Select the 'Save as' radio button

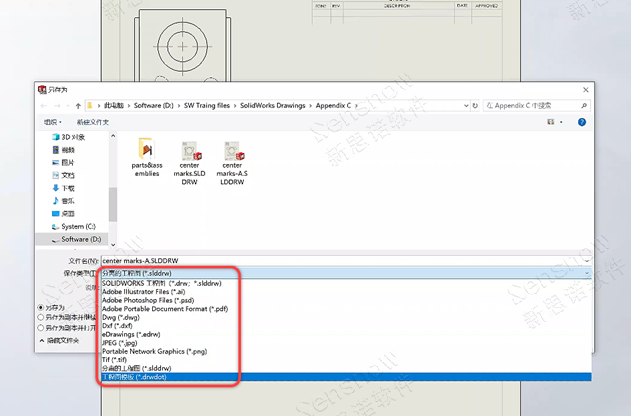click(x=41, y=307)
